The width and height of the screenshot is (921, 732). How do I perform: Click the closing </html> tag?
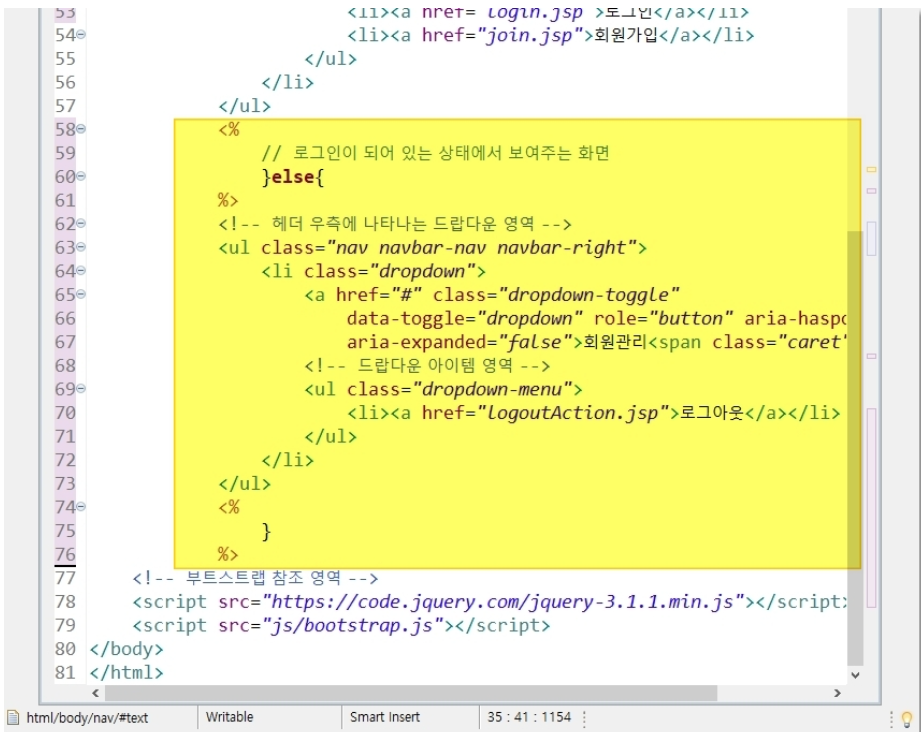[126, 673]
